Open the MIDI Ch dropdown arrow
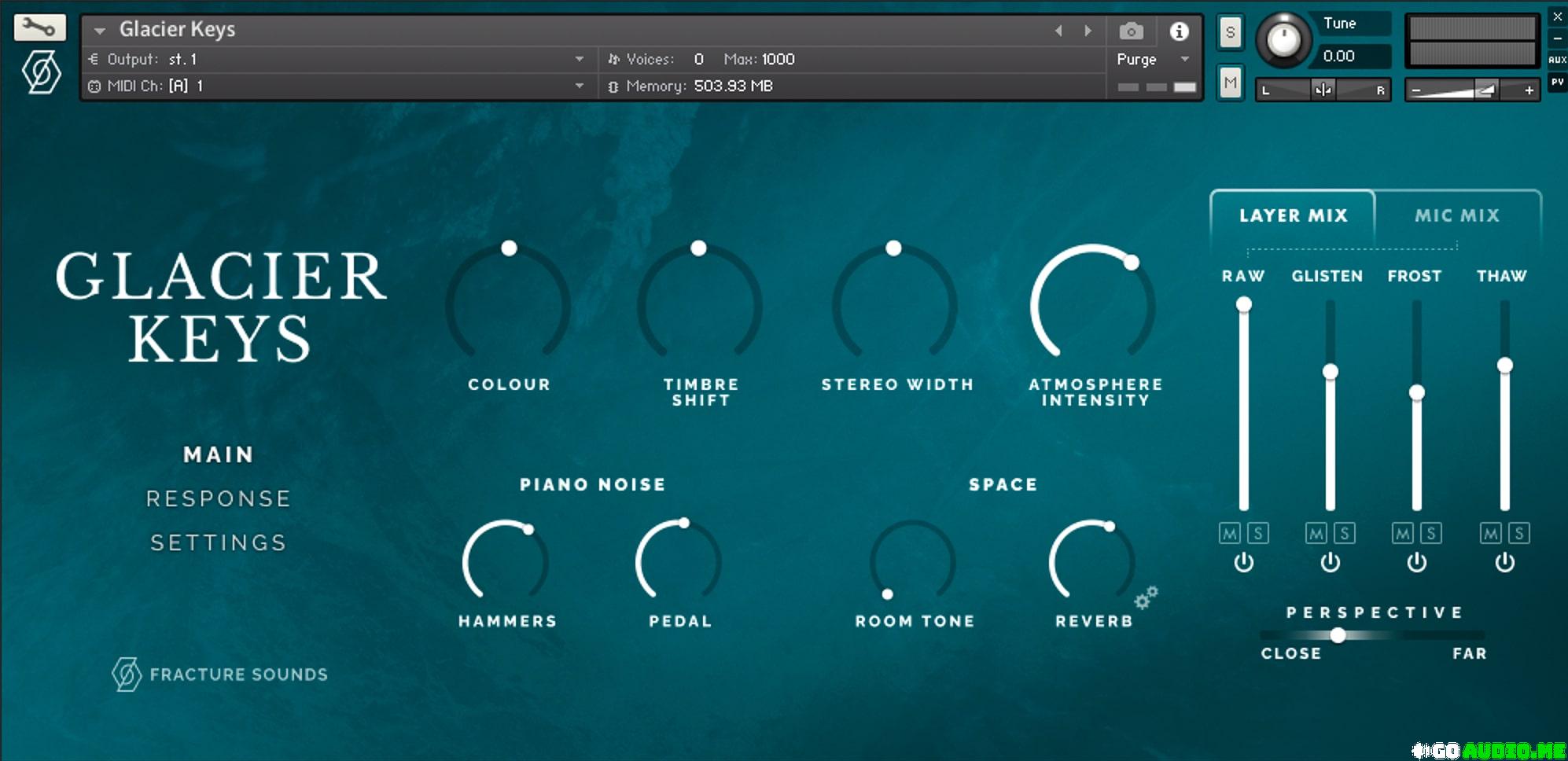 580,86
